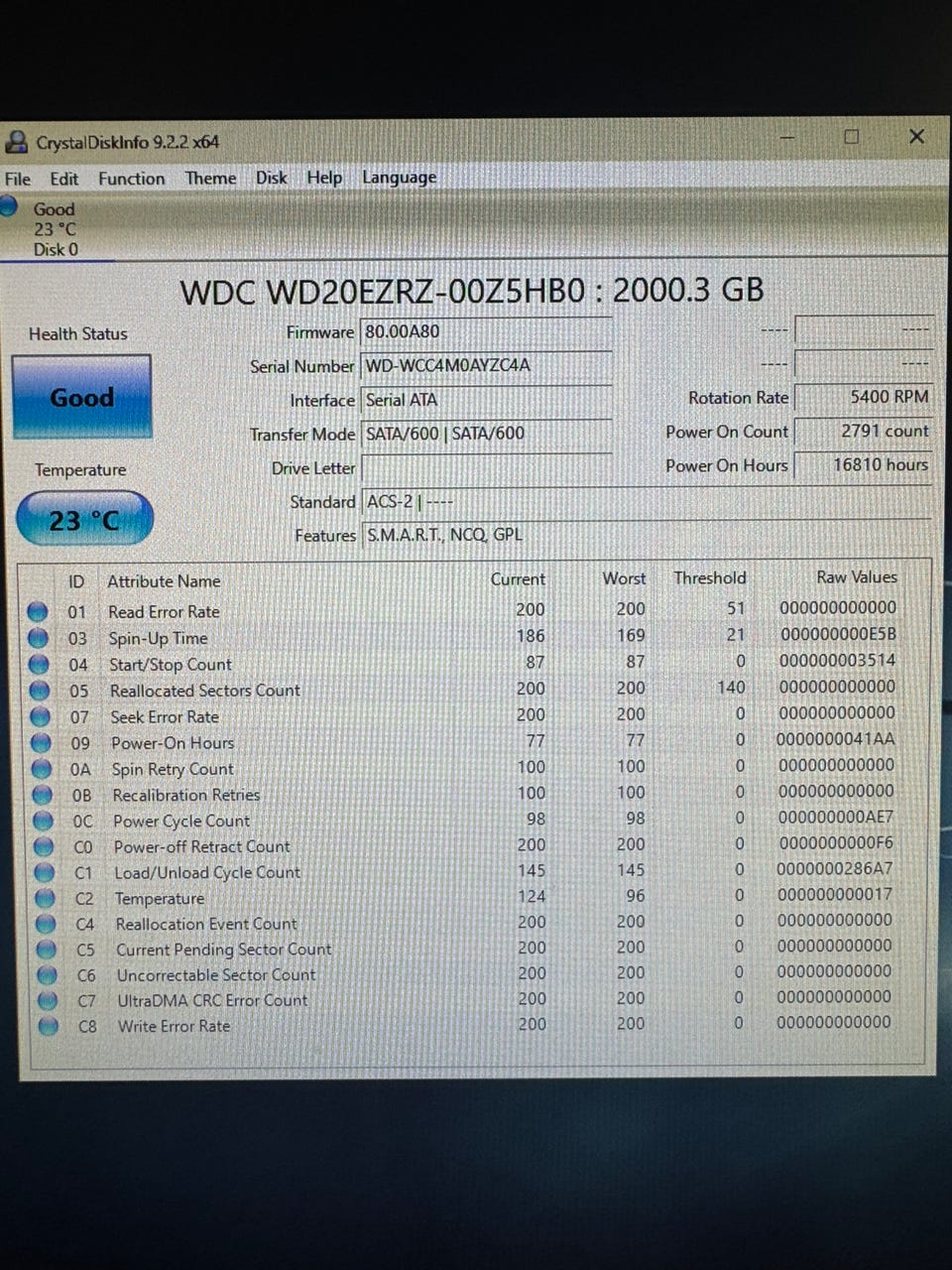
Task: Select the Disk 0 status orb icon
Action: (9, 206)
